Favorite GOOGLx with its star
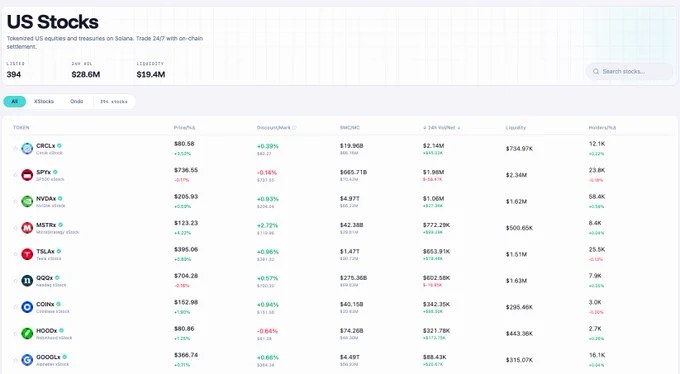Viewport: 680px width, 374px height. coord(16,360)
